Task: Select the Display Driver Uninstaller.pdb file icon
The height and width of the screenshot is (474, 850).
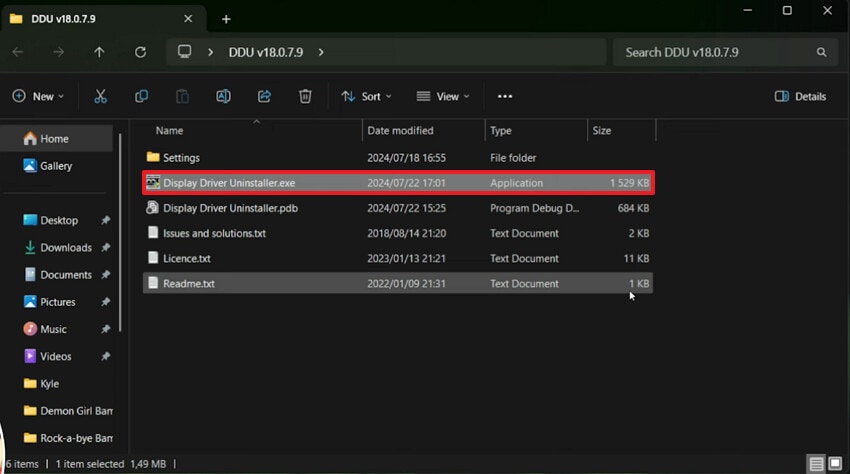Action: click(x=152, y=208)
